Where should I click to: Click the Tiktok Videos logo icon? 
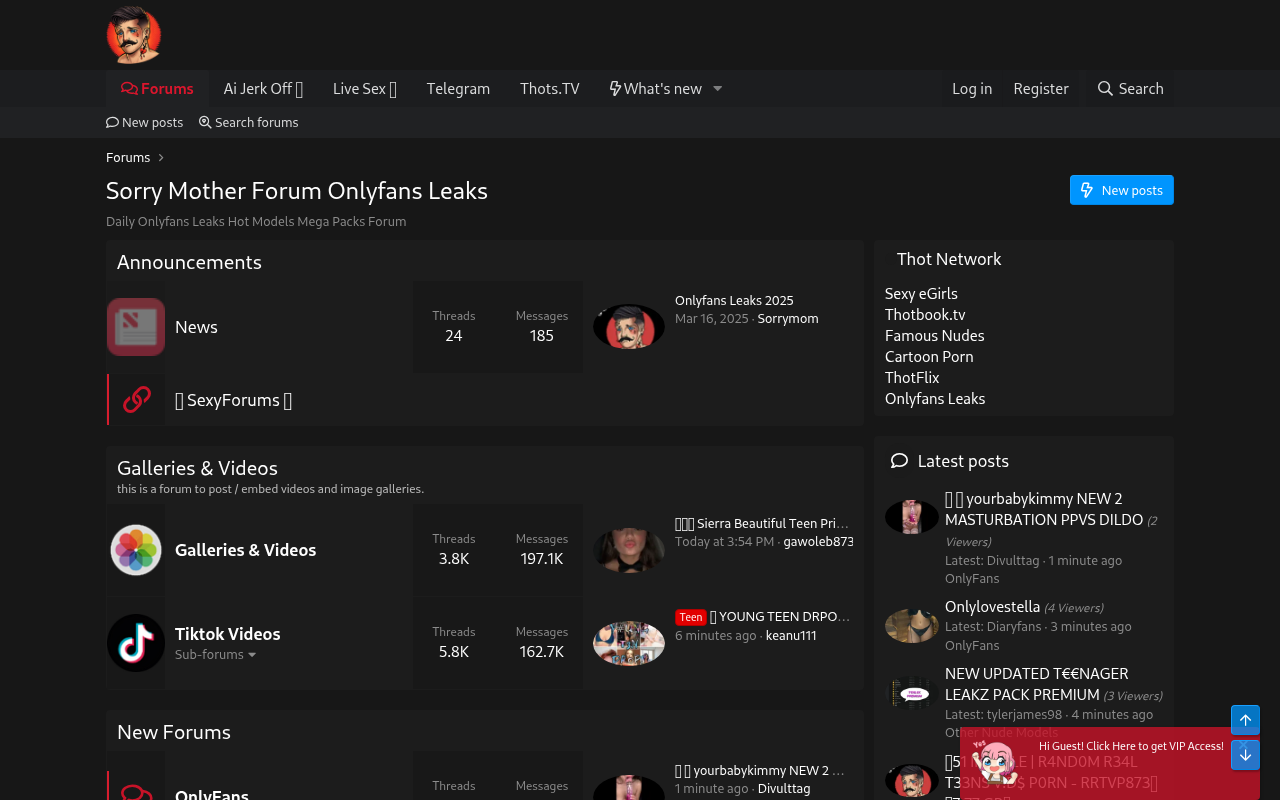tap(136, 643)
